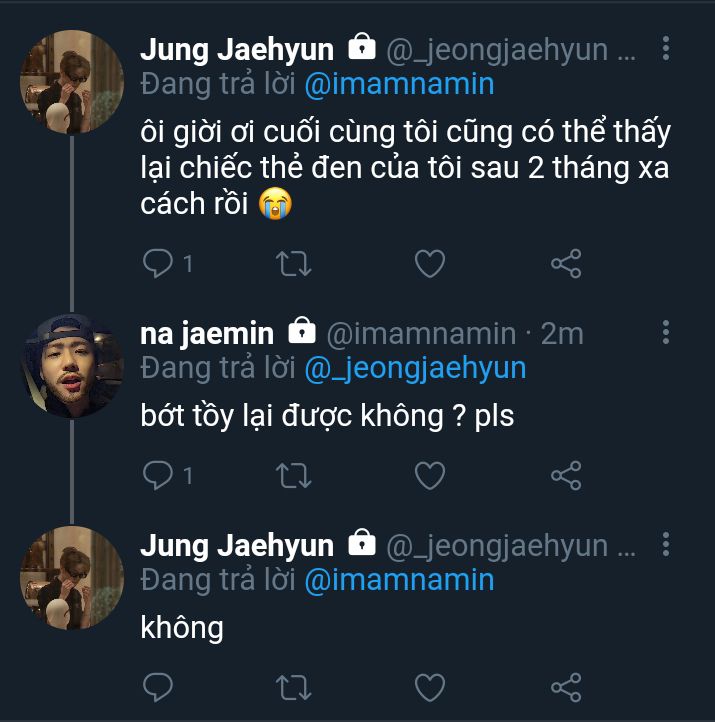Viewport: 715px width, 722px height.
Task: Open the na jaemin display name
Action: click(208, 333)
